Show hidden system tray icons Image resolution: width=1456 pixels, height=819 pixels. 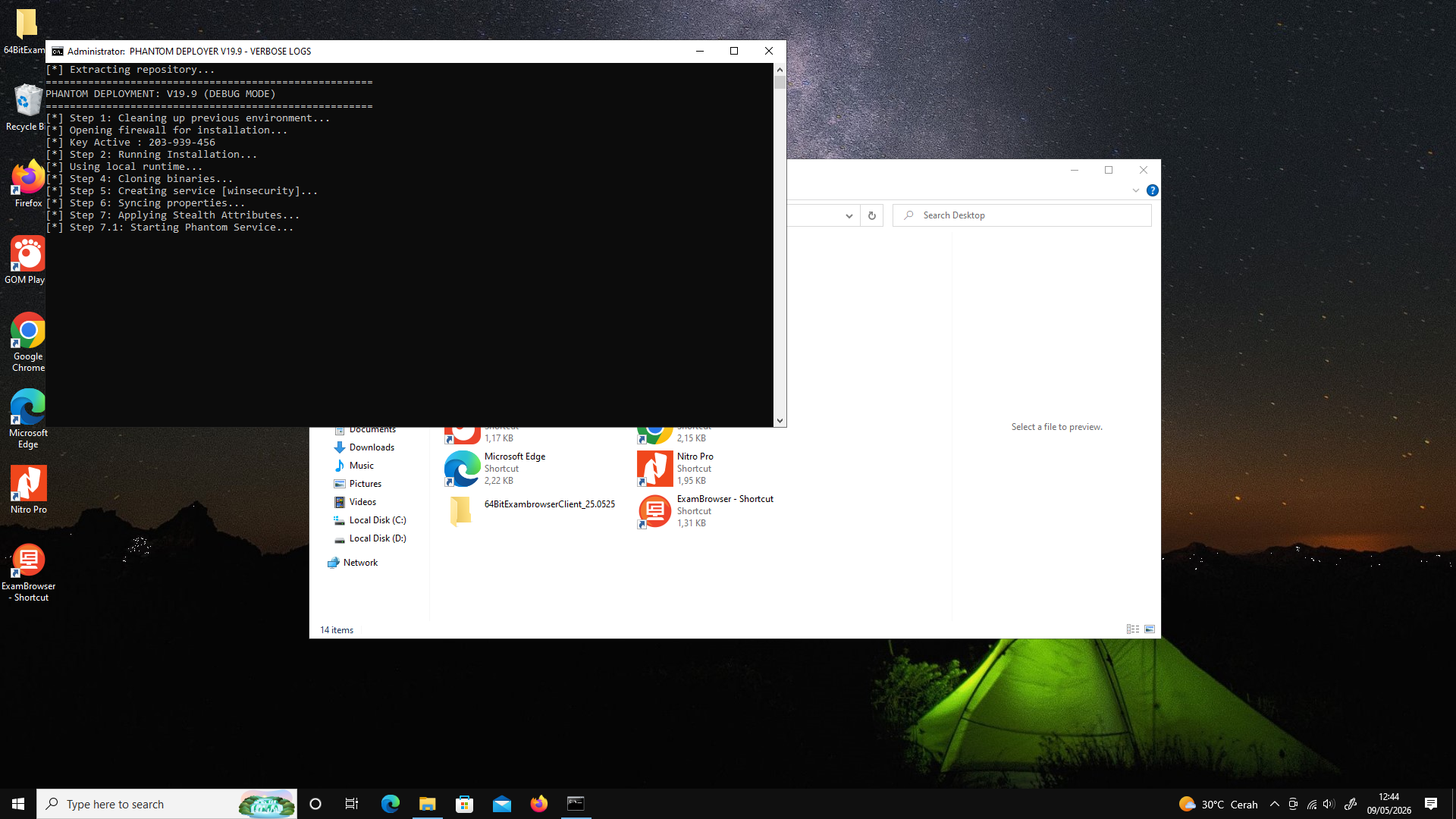(x=1275, y=805)
